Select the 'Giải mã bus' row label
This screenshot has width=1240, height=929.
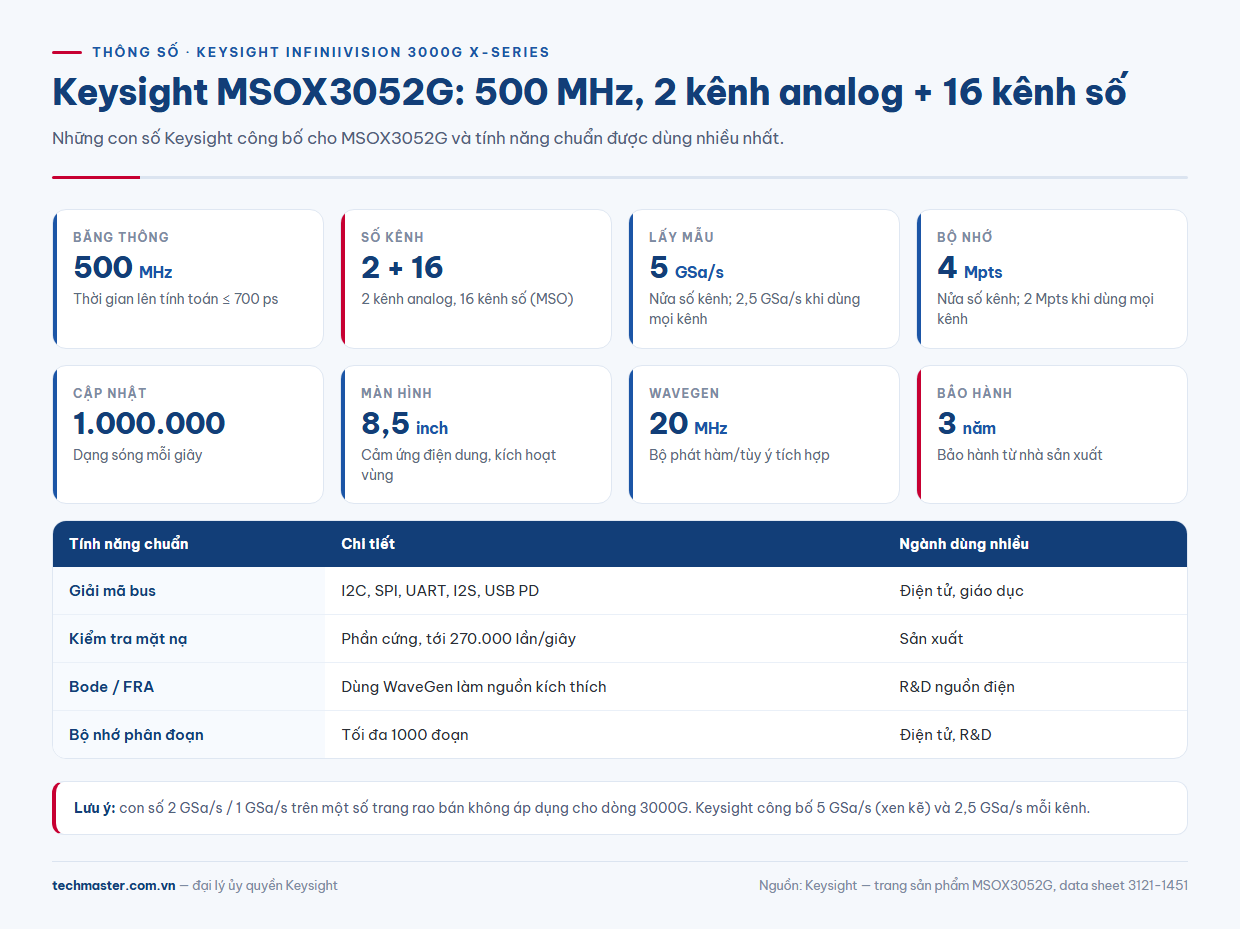click(x=113, y=591)
